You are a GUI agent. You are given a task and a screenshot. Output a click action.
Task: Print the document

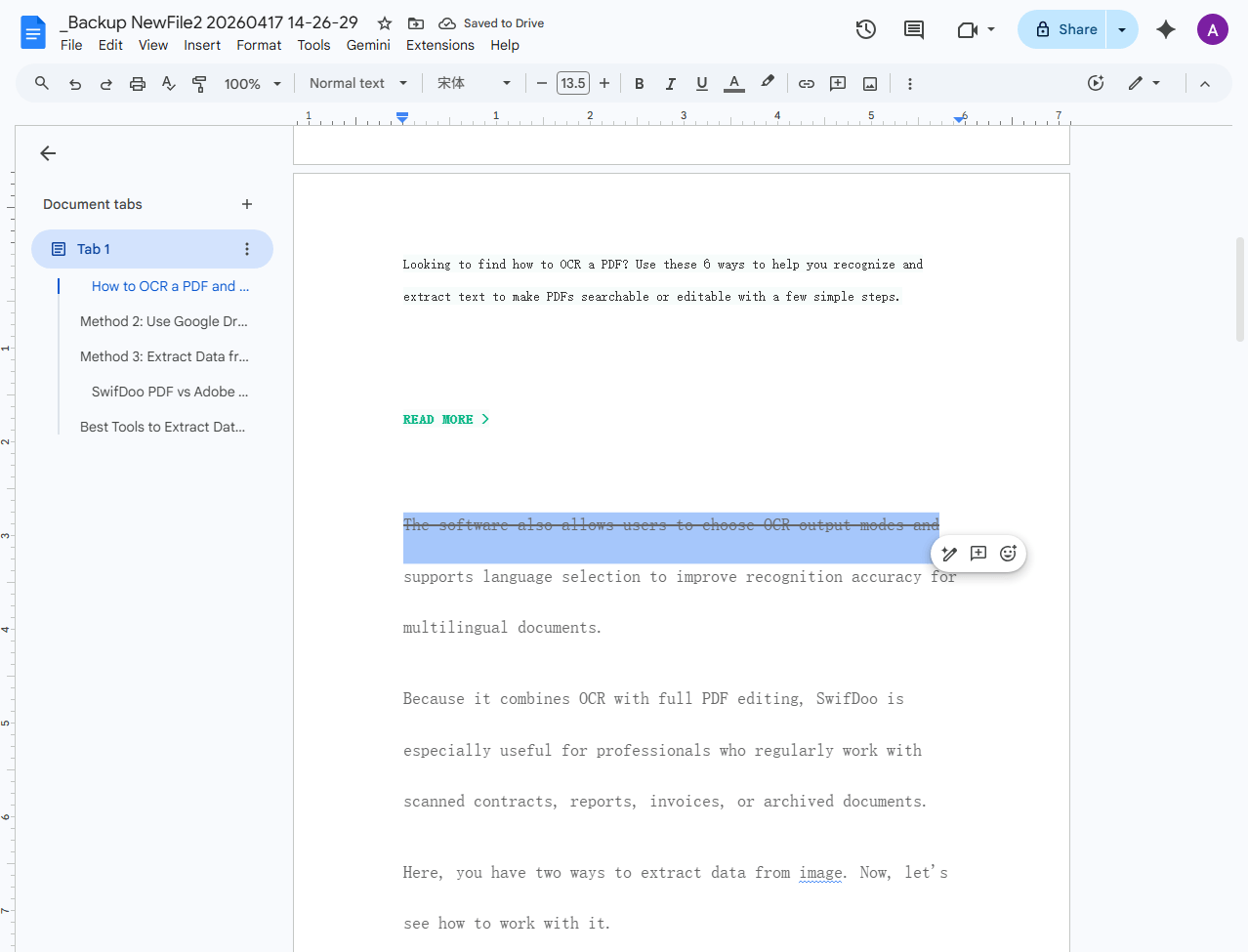click(138, 84)
